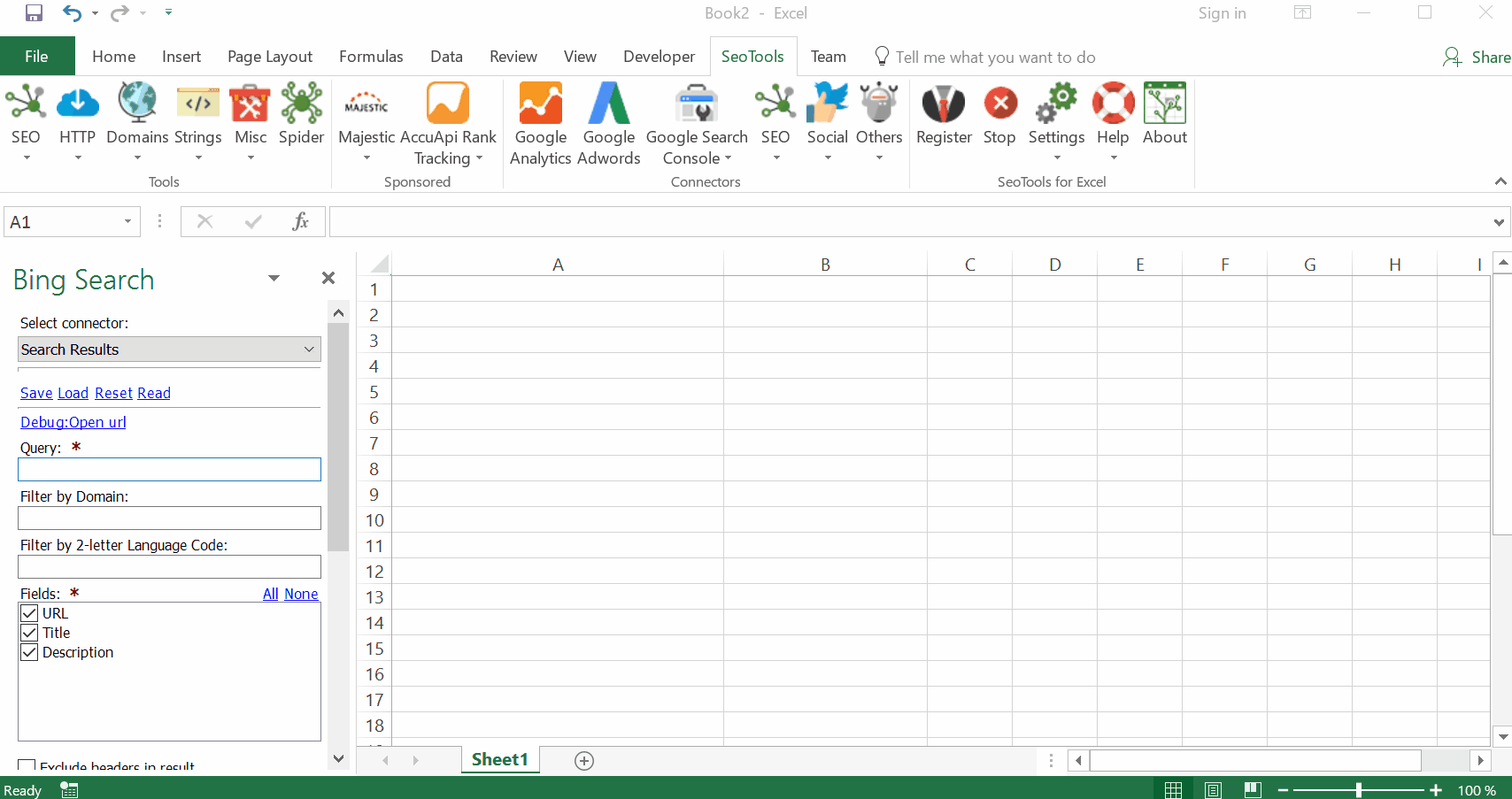Undo the last action
This screenshot has width=1512, height=799.
[72, 13]
